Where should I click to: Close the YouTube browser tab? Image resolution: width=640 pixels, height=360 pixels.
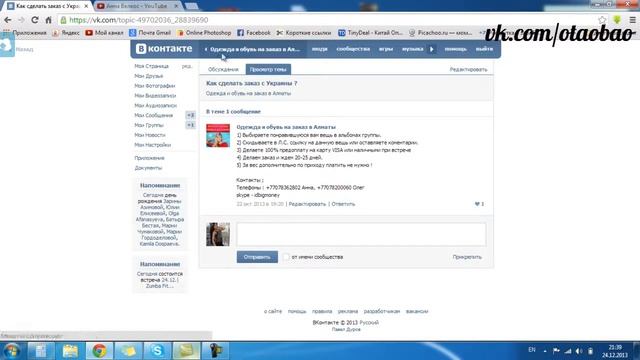pyautogui.click(x=176, y=6)
